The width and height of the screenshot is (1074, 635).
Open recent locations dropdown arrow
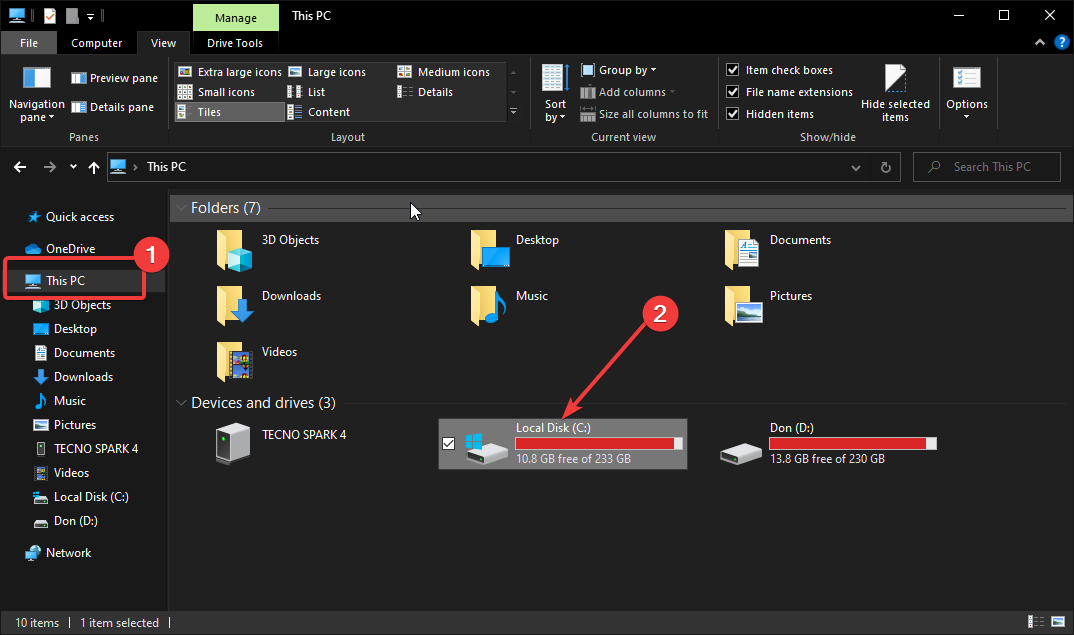[73, 166]
